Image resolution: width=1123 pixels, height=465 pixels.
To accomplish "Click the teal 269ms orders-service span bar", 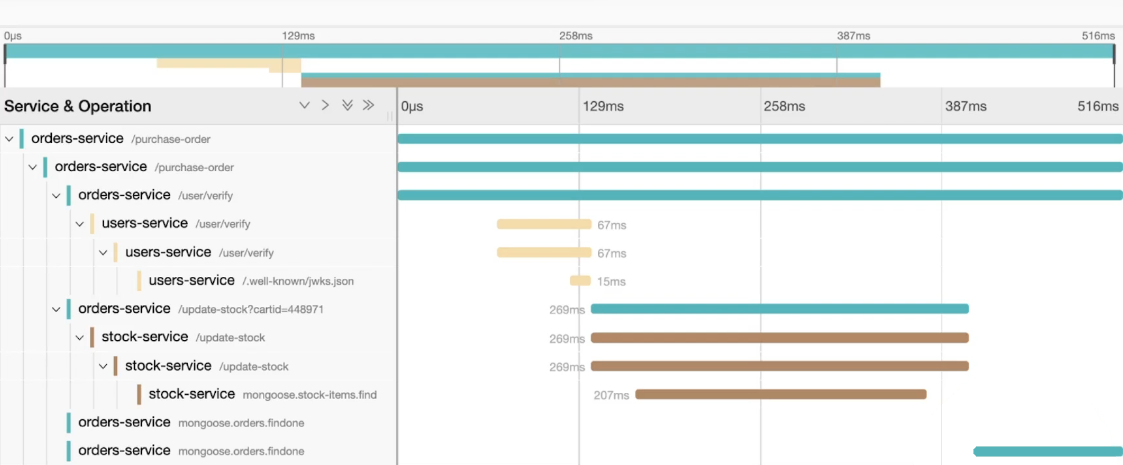I will tap(780, 309).
